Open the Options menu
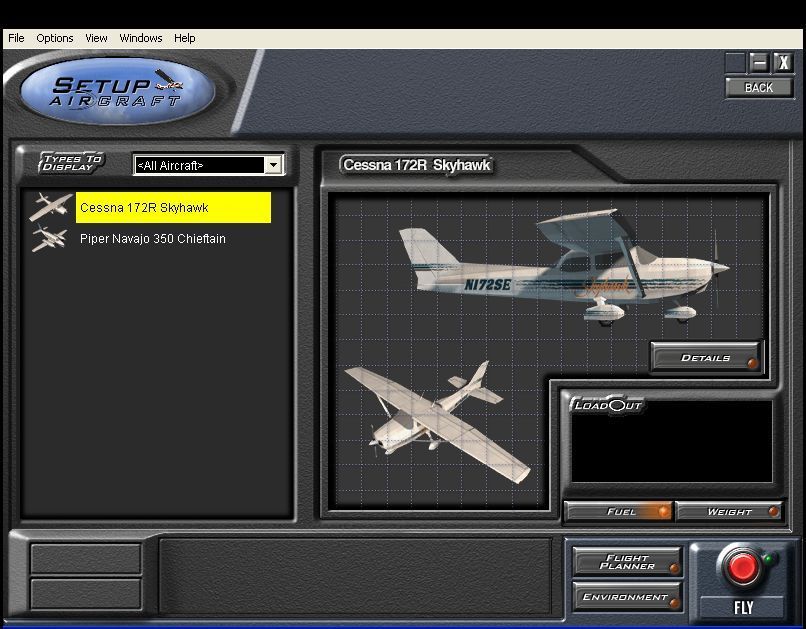 pyautogui.click(x=54, y=38)
